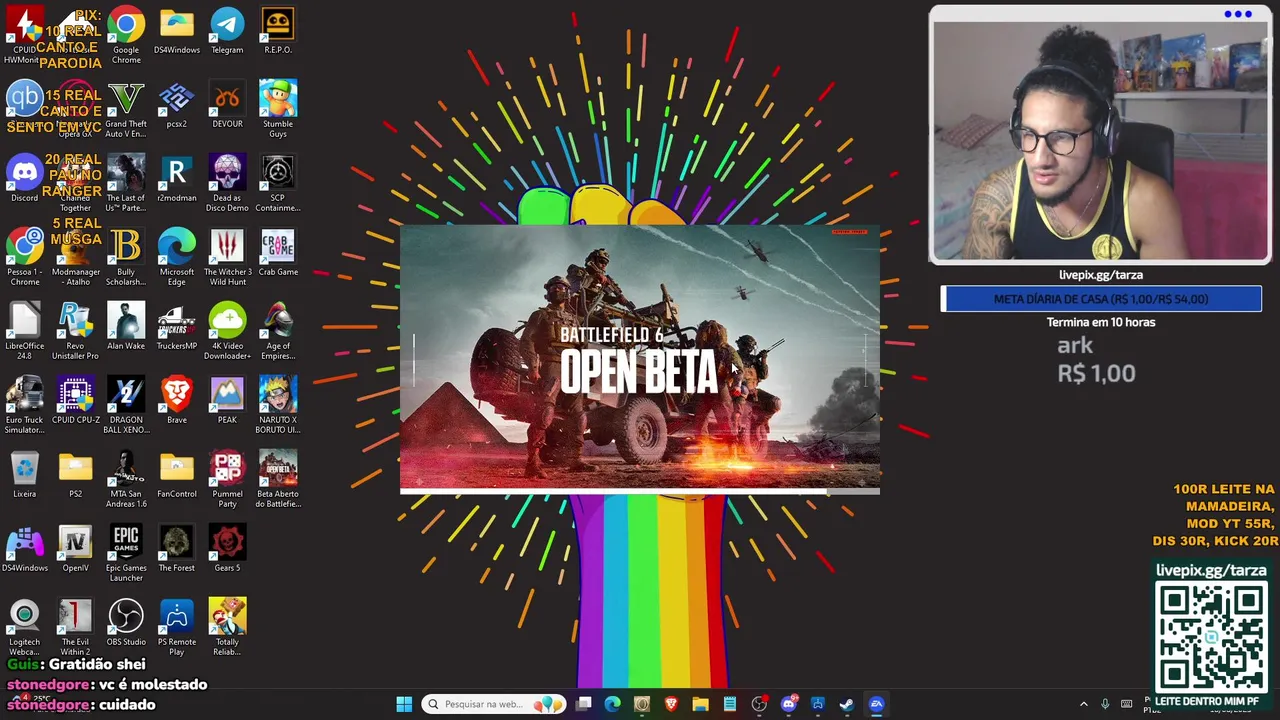The image size is (1280, 720).
Task: Launch Grand Theft Auto V shortcut
Action: (x=126, y=109)
